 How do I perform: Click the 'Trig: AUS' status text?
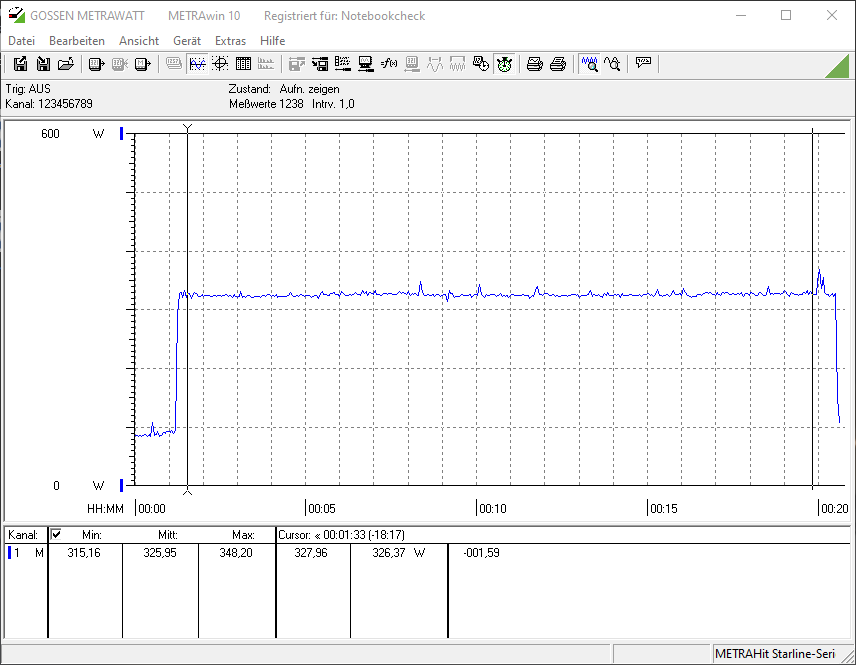coord(28,88)
